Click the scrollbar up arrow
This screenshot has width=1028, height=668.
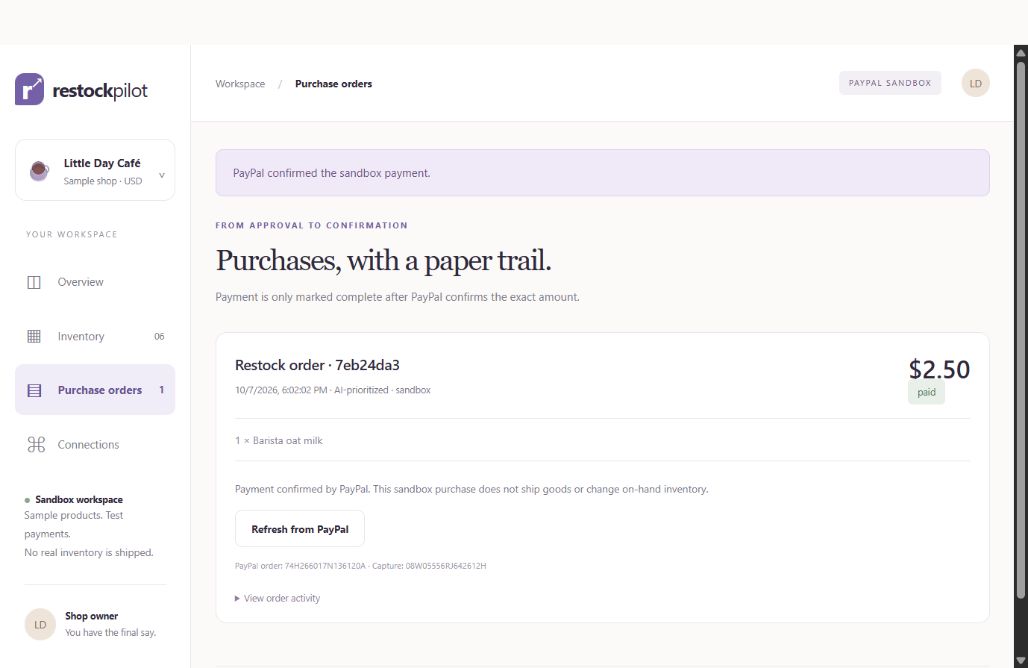[x=1020, y=52]
